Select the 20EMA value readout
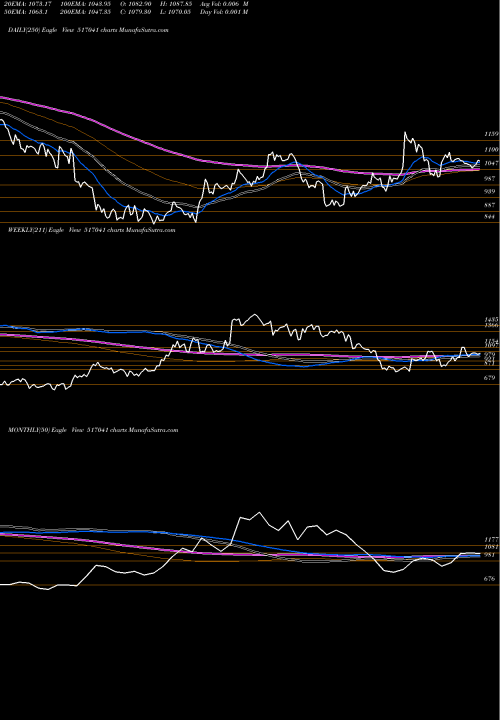This screenshot has width=500, height=720. click(x=26, y=4)
